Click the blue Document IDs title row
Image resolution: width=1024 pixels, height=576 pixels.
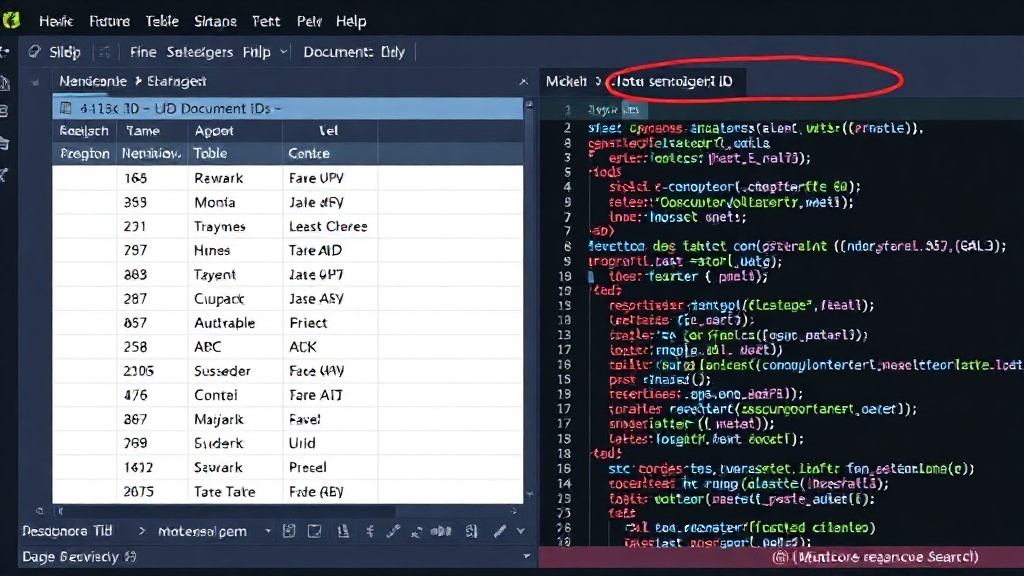coord(288,108)
